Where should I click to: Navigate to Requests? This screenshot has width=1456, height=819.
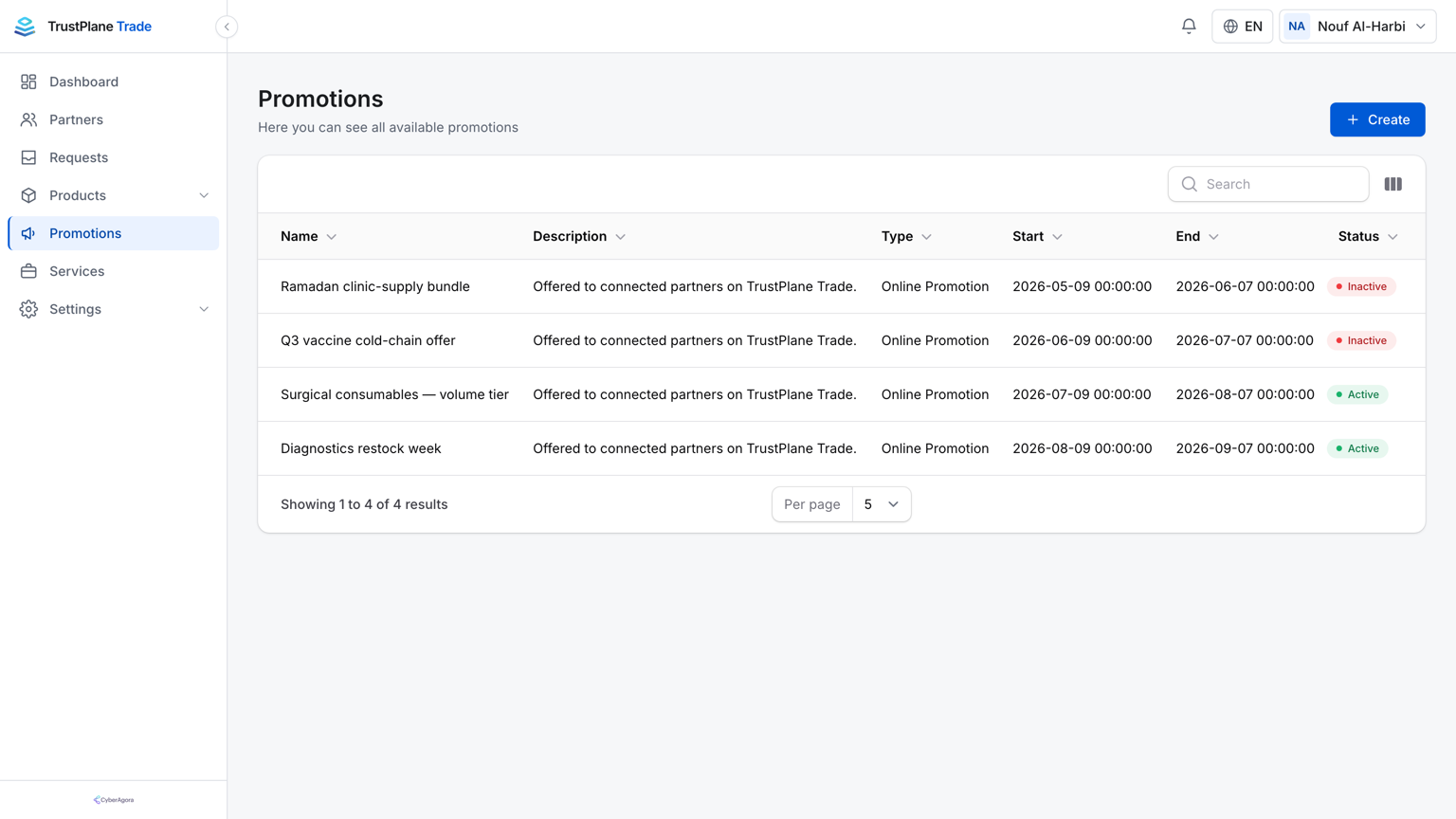[113, 157]
